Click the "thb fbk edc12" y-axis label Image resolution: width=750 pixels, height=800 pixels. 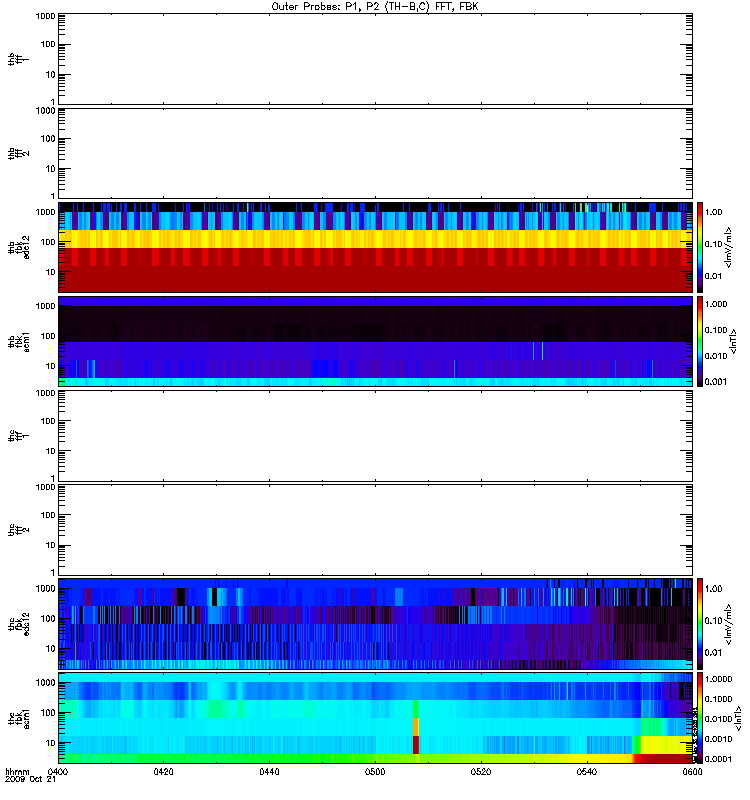tap(19, 247)
